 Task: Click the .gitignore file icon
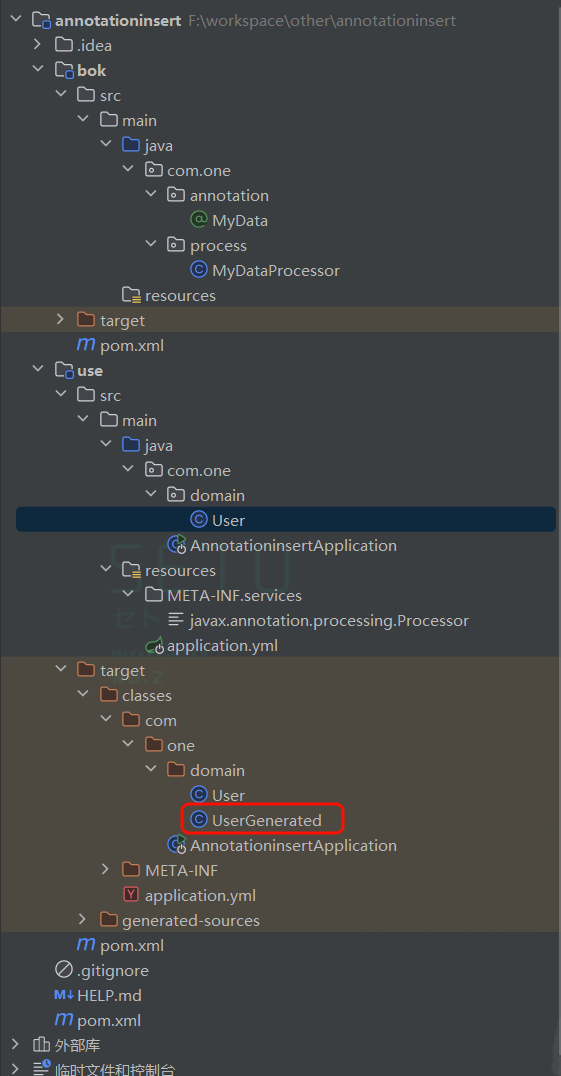point(63,970)
